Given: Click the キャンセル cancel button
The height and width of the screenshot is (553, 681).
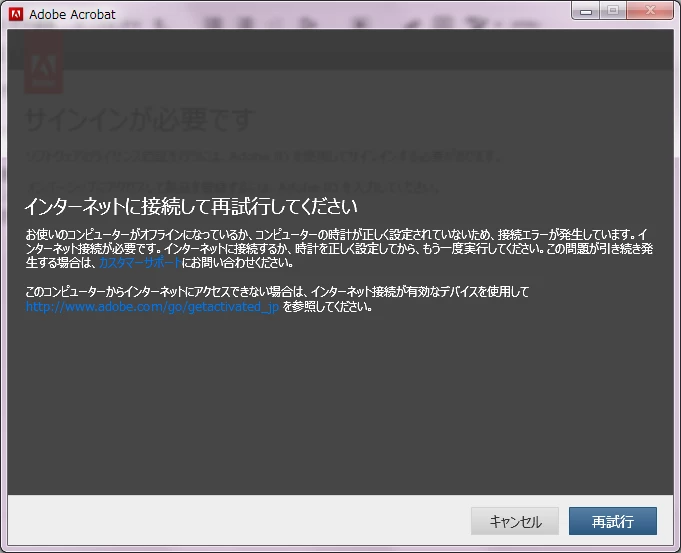Looking at the screenshot, I should (x=515, y=521).
